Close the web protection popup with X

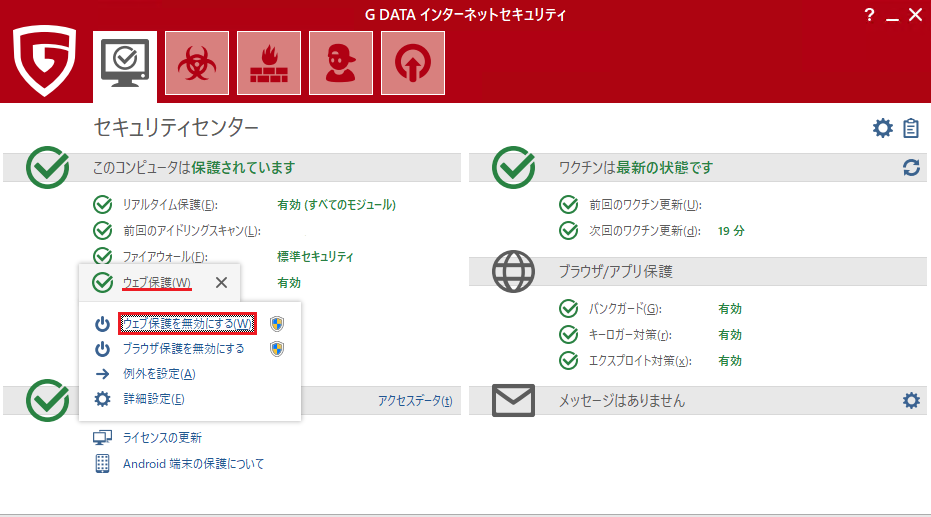pyautogui.click(x=221, y=283)
